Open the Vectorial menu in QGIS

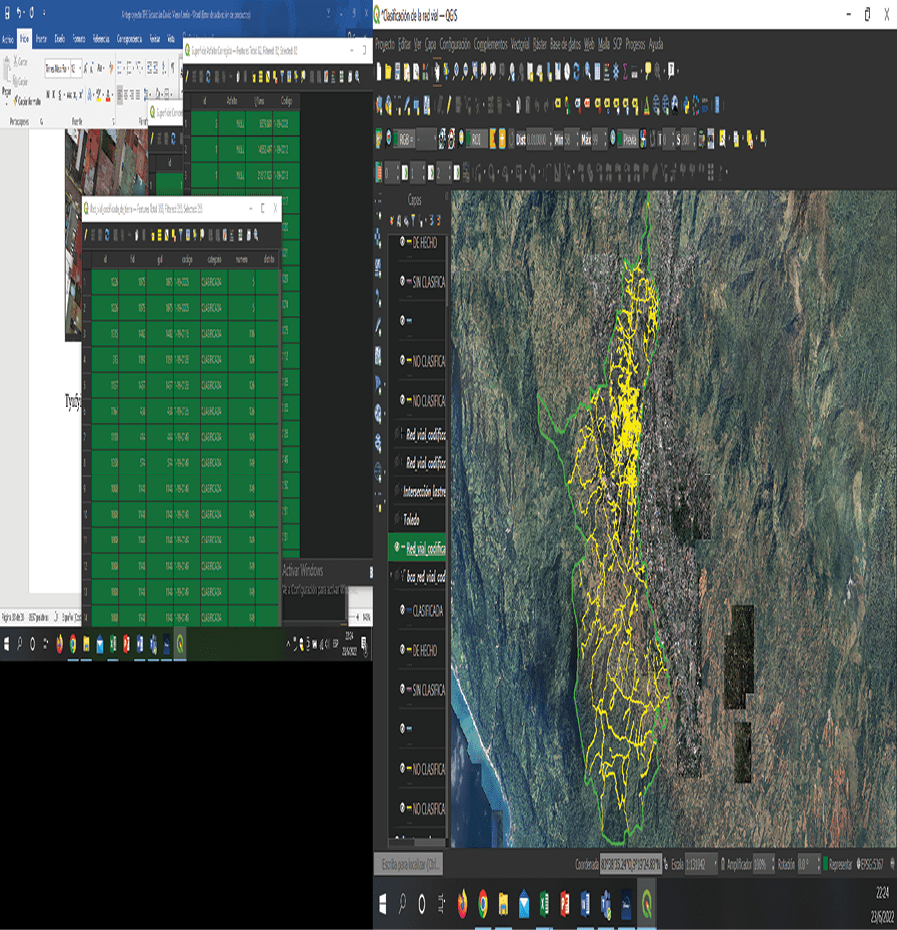click(x=520, y=45)
